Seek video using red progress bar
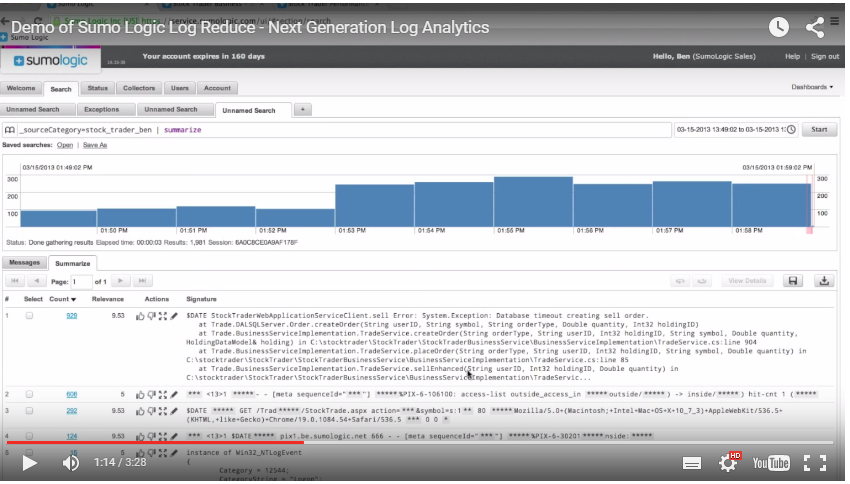This screenshot has width=850, height=484. click(x=155, y=443)
